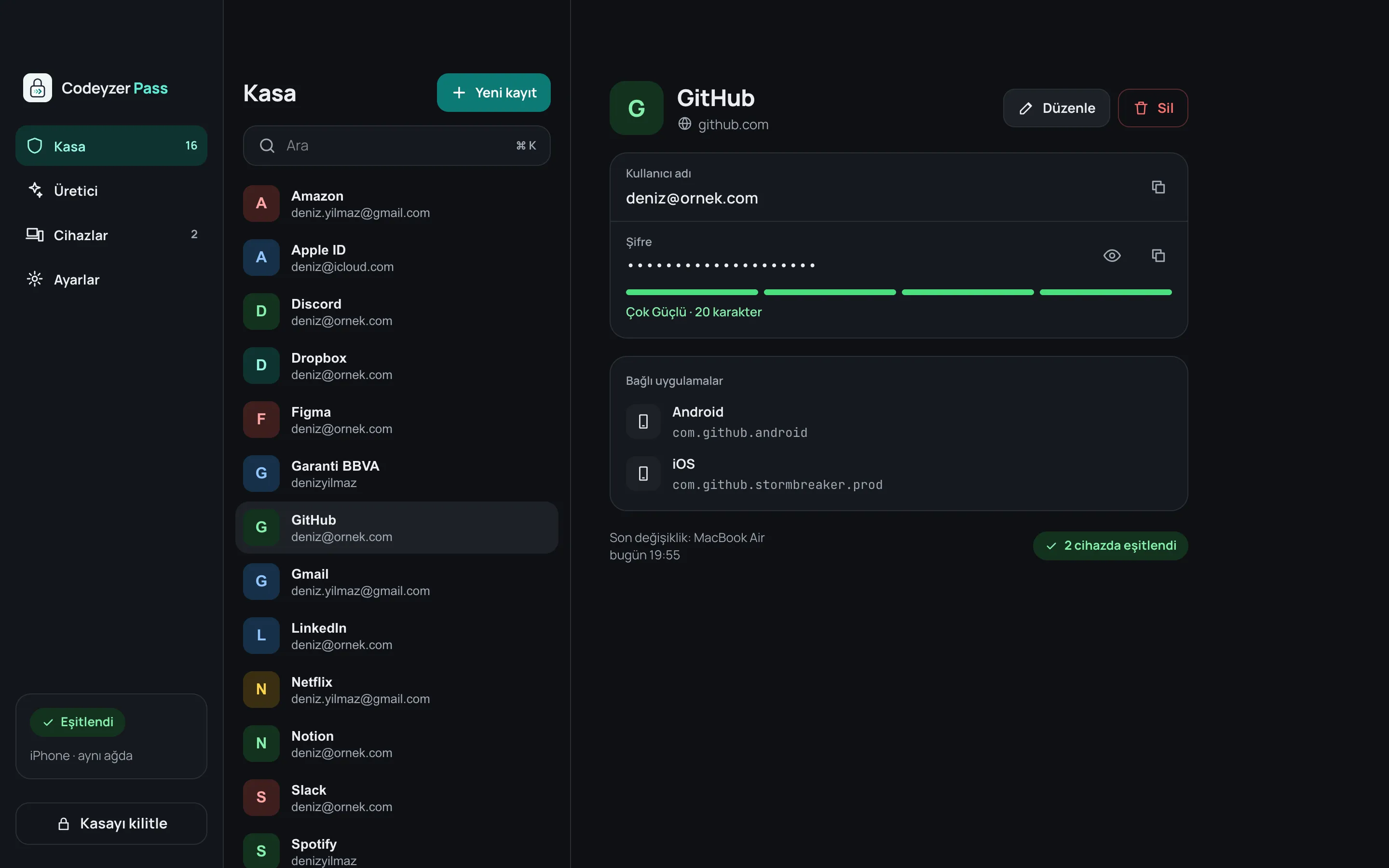Open Ayarlar settings
This screenshot has height=868, width=1389.
(111, 280)
